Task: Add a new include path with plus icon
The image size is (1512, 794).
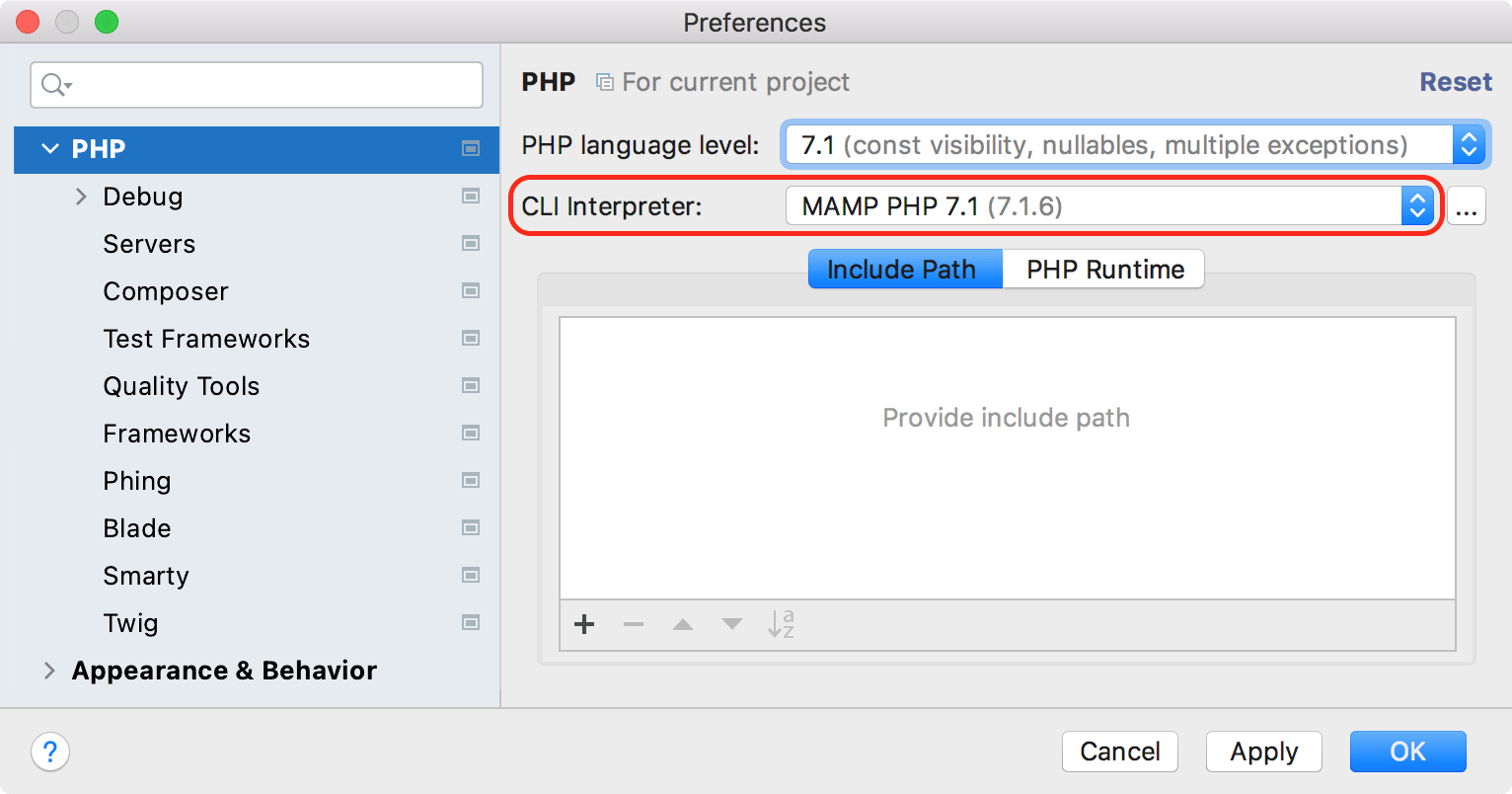Action: 584,624
